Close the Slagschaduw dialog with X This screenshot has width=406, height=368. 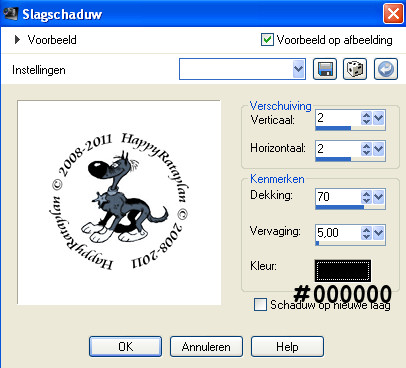tap(393, 14)
